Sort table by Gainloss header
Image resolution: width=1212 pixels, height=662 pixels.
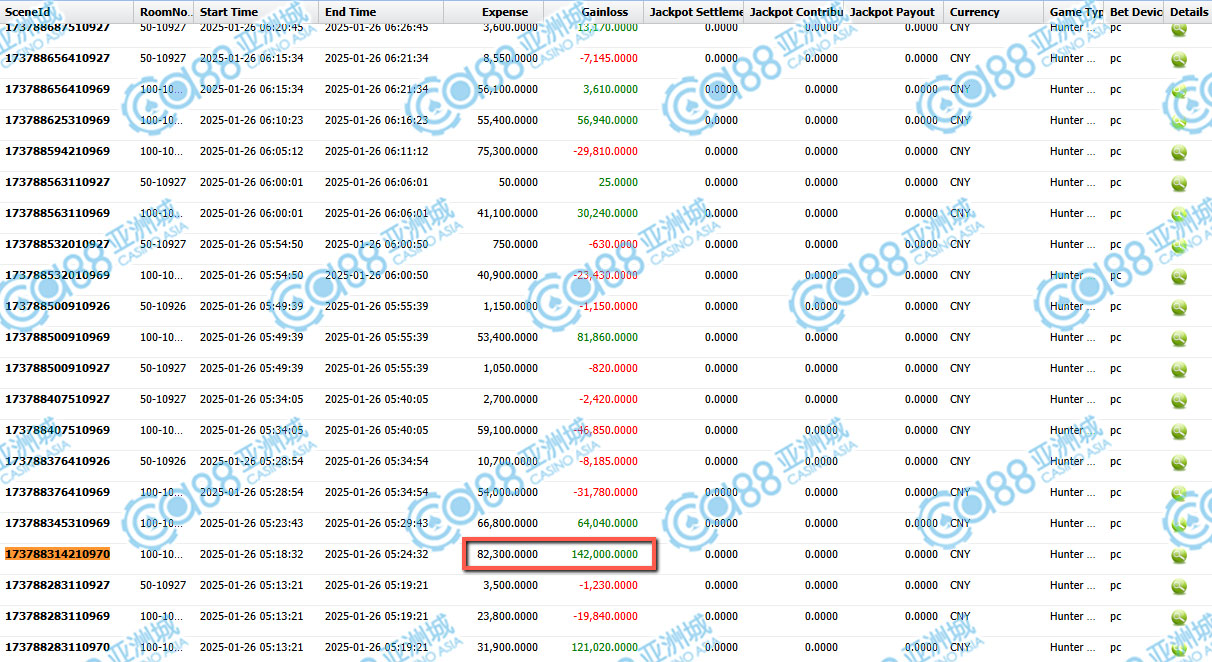point(594,12)
